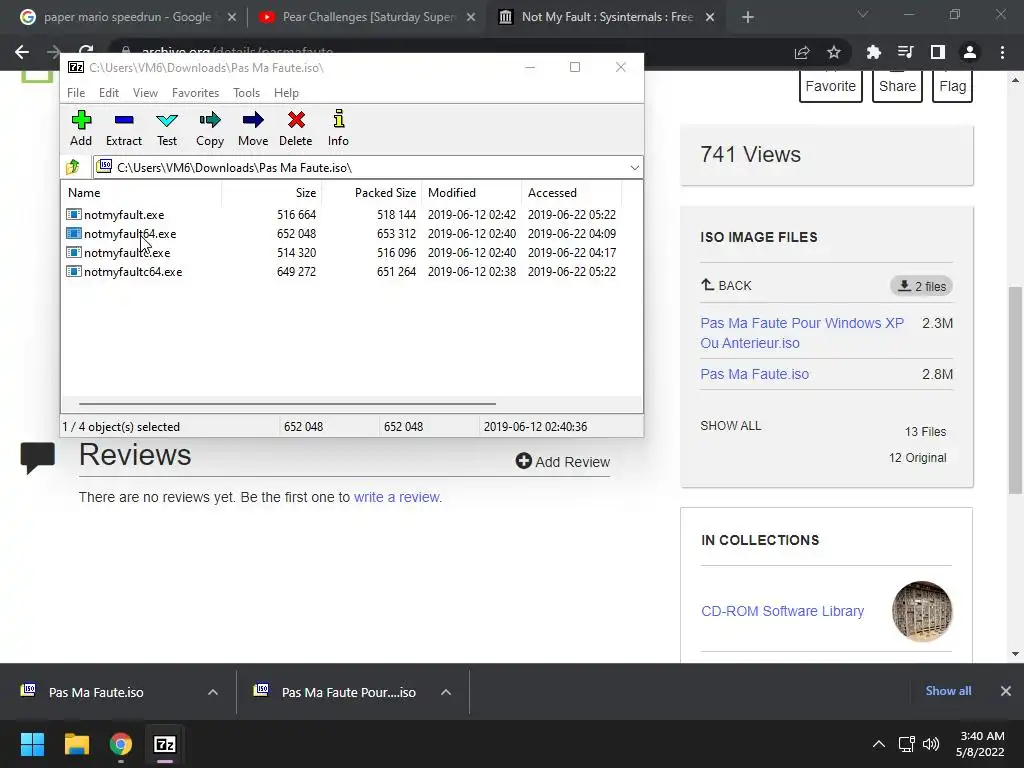Image resolution: width=1024 pixels, height=768 pixels.
Task: Click the webpage vertical scrollbar thumb
Action: tap(1015, 390)
